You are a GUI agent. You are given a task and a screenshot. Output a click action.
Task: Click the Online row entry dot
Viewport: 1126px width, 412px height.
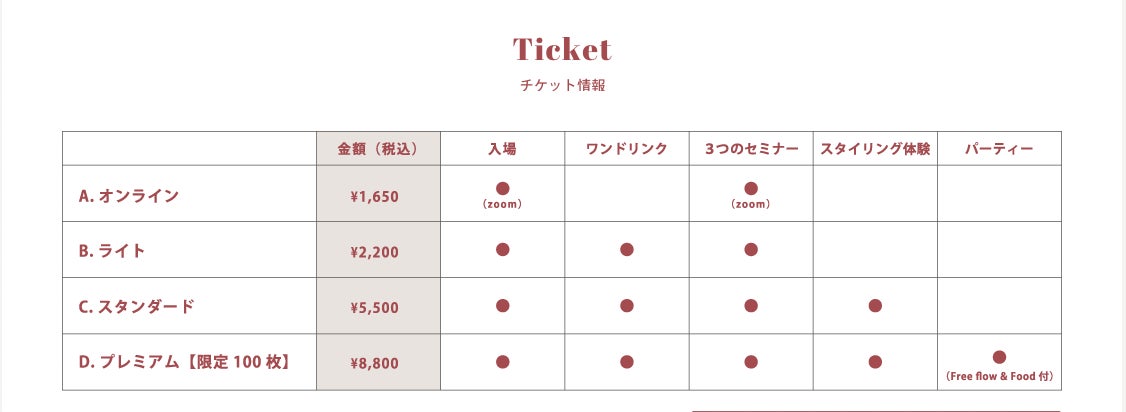coord(503,188)
